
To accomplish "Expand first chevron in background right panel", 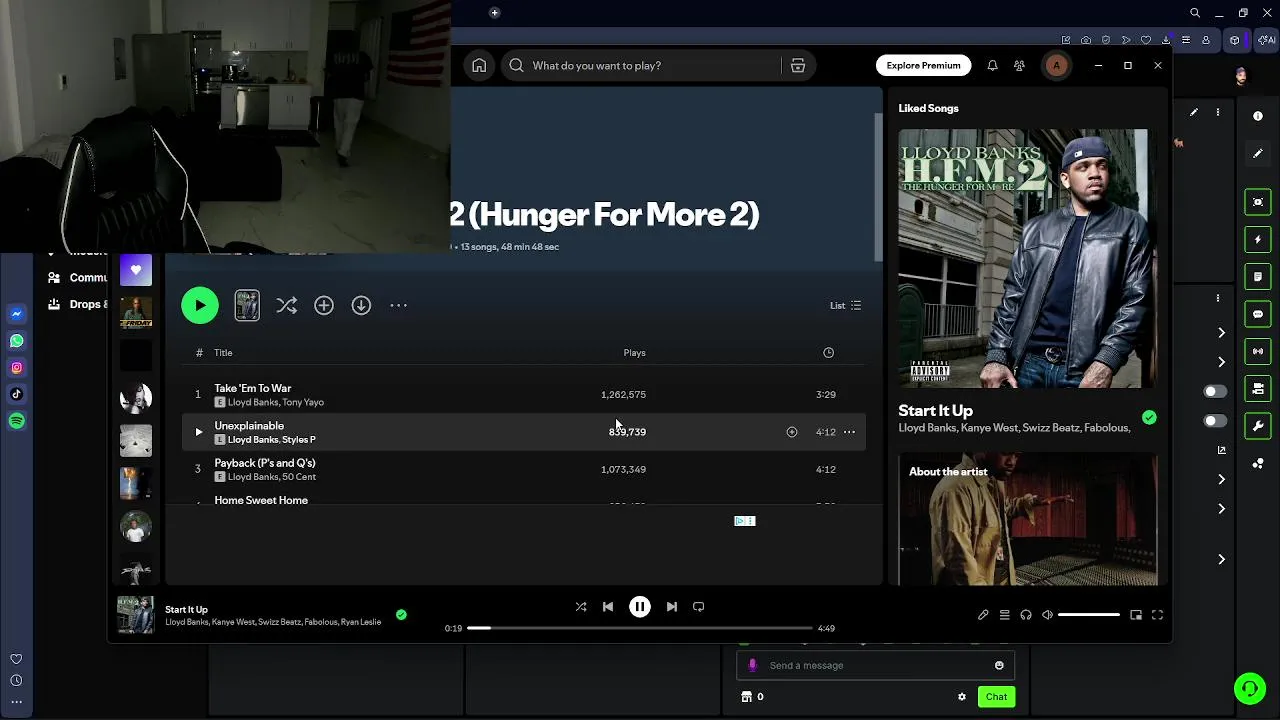I will coord(1221,332).
